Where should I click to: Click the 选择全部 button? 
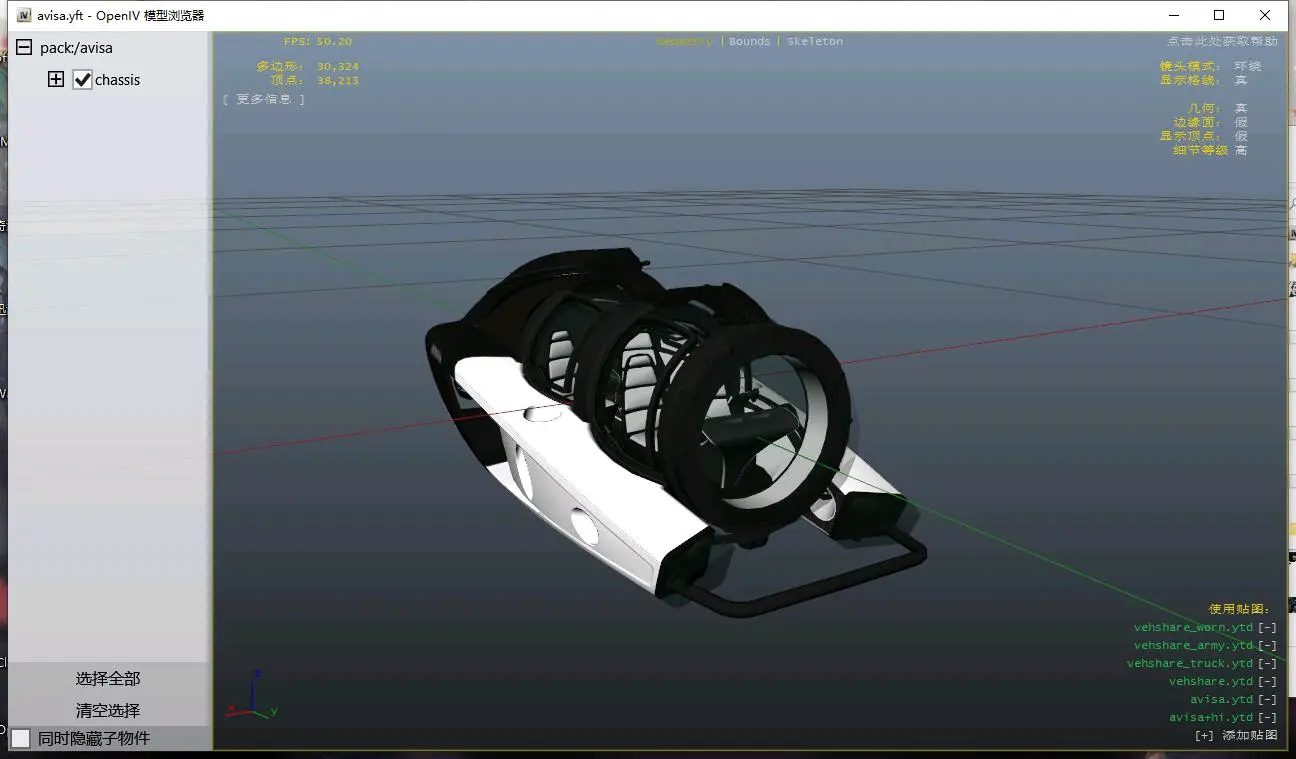tap(108, 678)
